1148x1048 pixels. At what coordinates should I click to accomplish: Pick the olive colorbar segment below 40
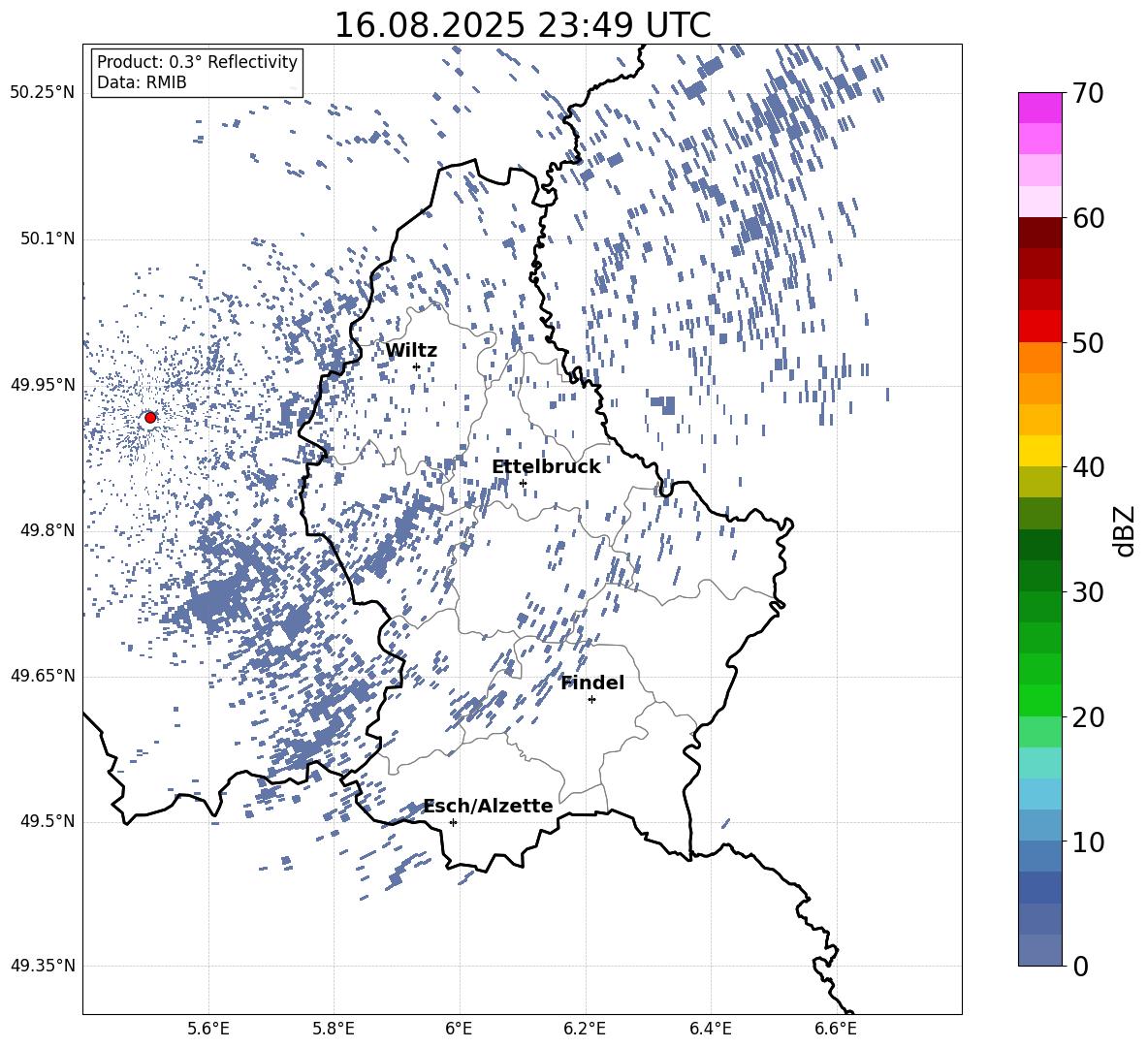point(1039,482)
